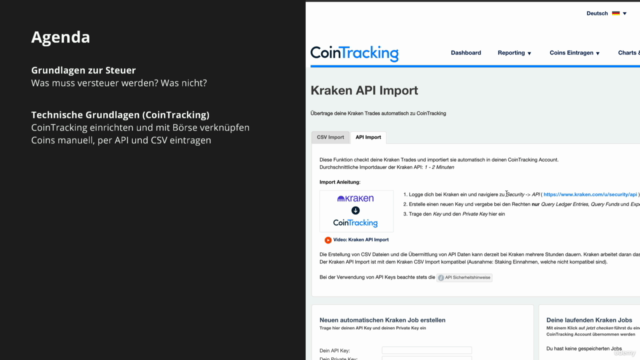Expand the Coins Eintragen menu

click(574, 53)
